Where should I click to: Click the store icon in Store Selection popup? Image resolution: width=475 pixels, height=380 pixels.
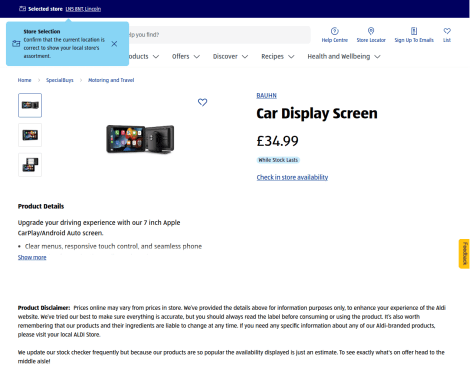pyautogui.click(x=16, y=44)
